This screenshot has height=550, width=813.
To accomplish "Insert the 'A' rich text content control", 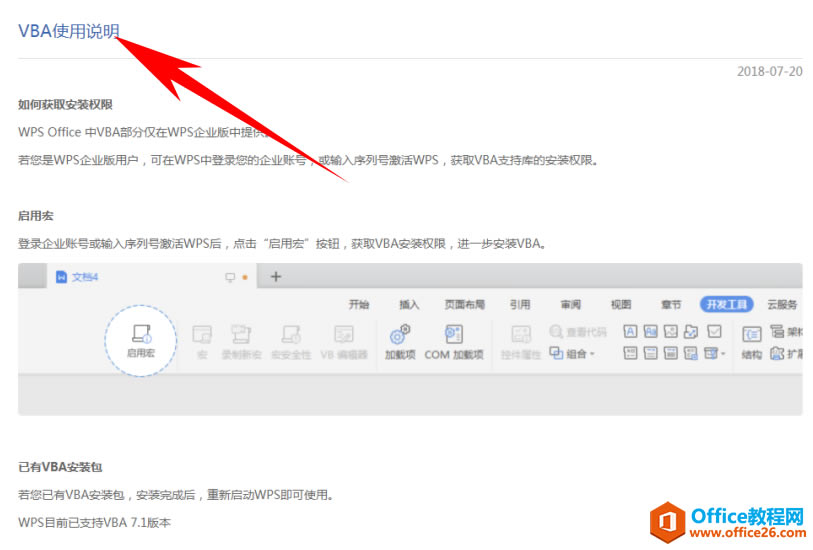I will pyautogui.click(x=630, y=331).
